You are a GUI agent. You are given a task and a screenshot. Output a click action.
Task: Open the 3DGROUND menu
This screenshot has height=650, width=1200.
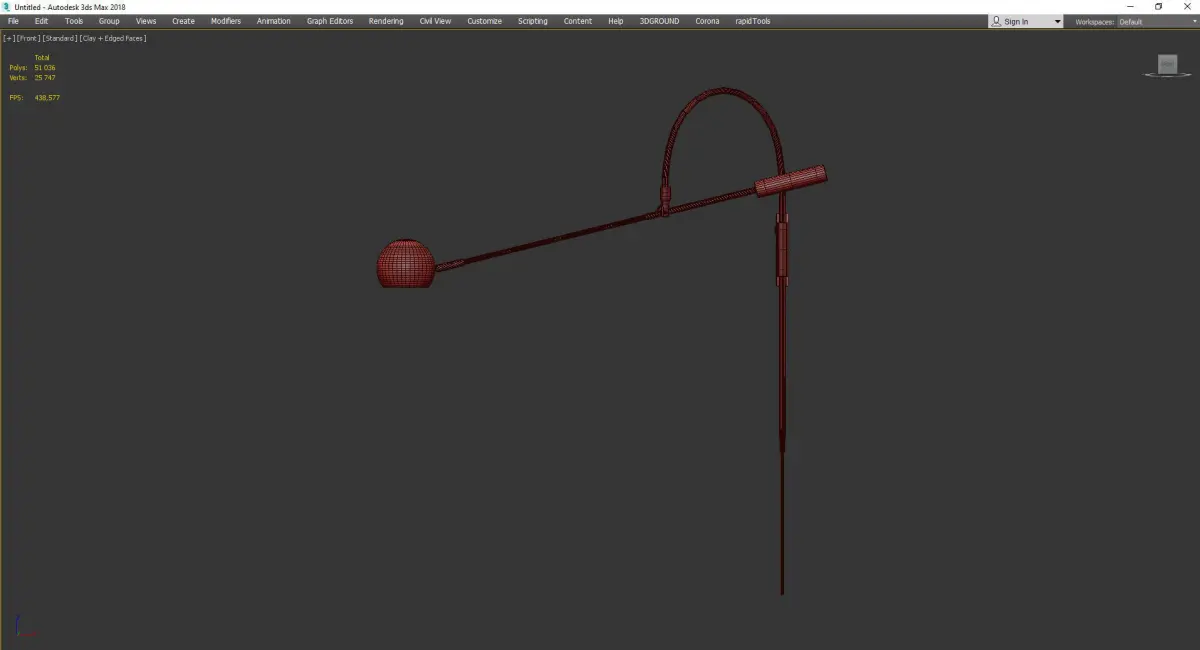point(659,21)
